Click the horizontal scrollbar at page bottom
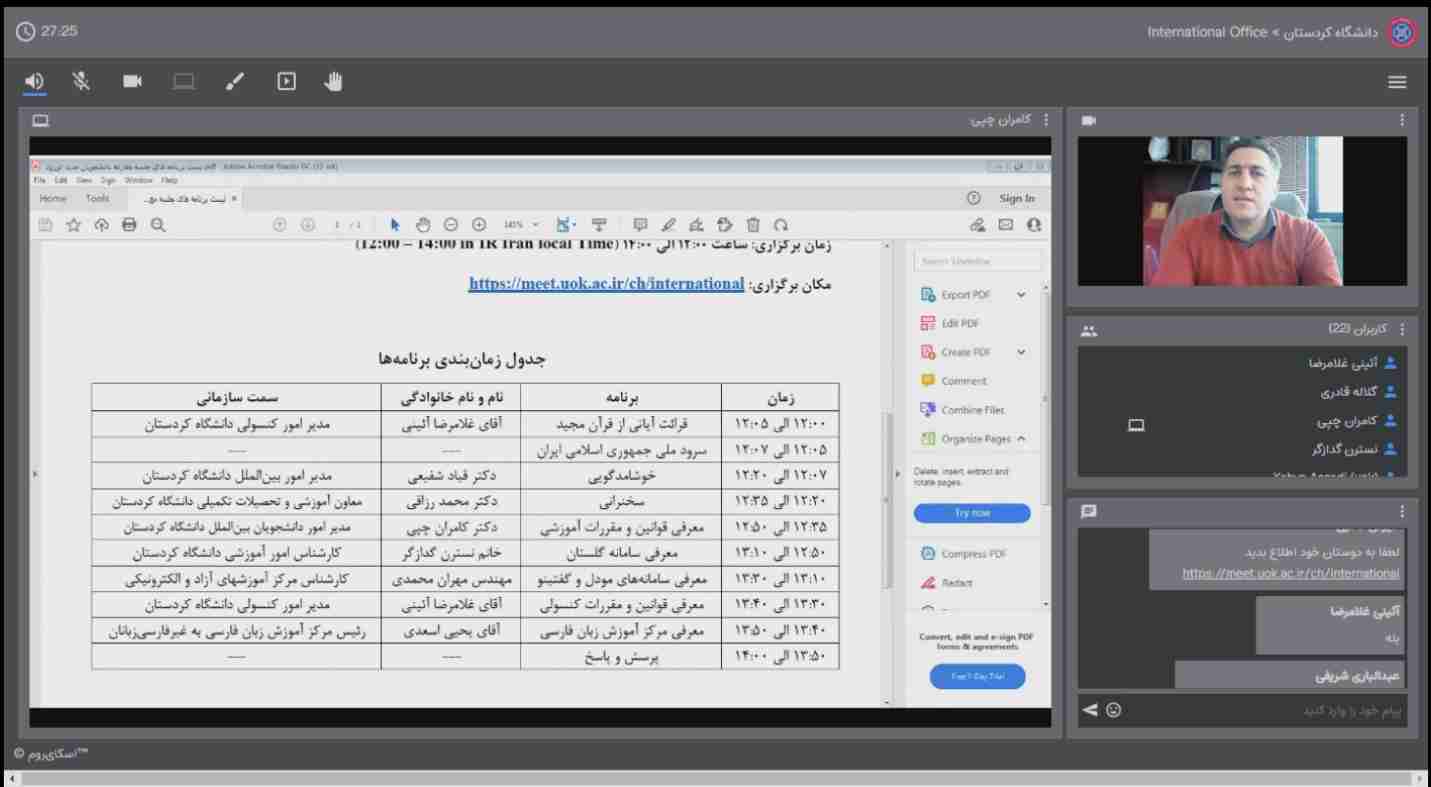 click(x=715, y=778)
